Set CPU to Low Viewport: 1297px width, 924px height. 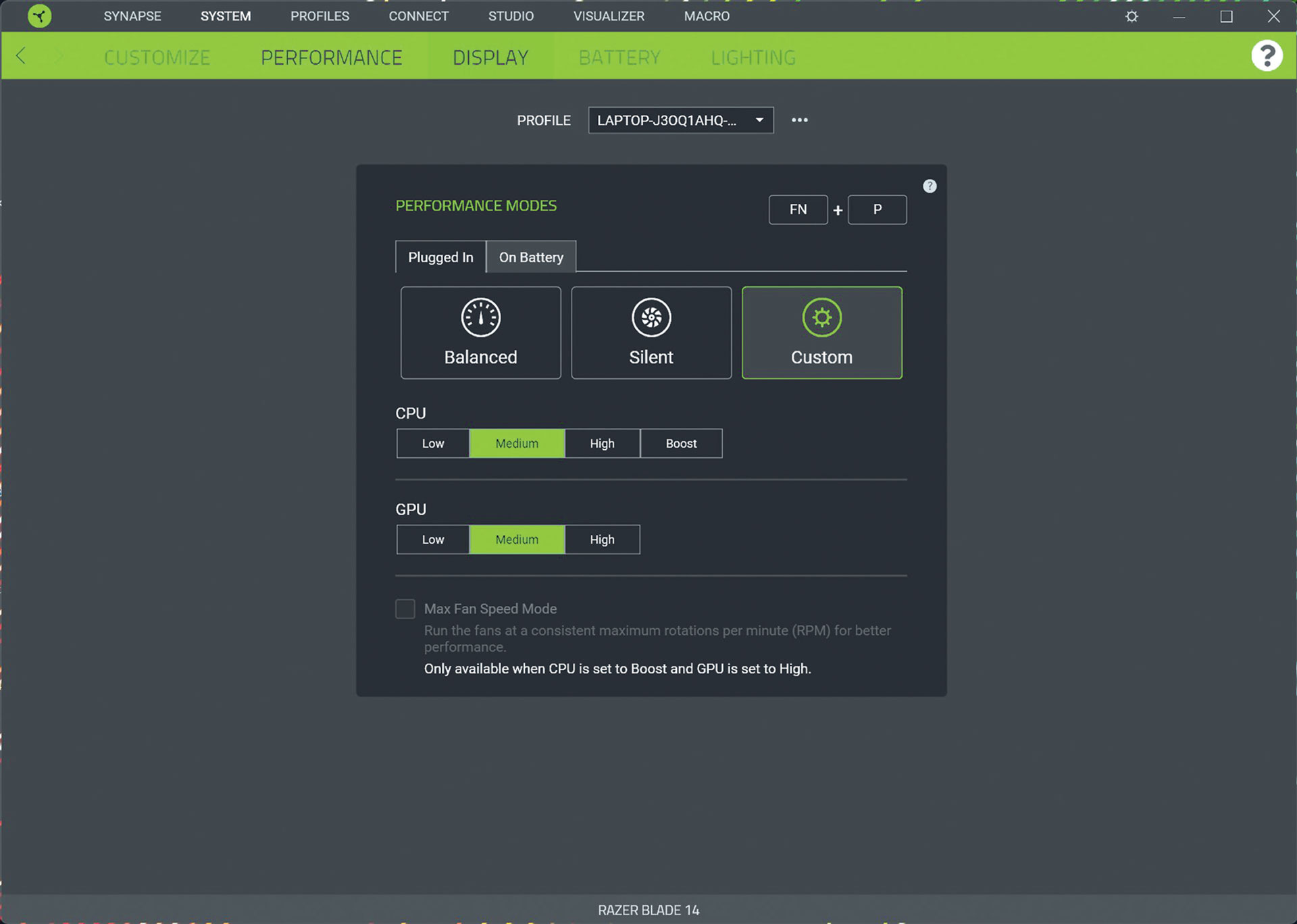coord(432,444)
